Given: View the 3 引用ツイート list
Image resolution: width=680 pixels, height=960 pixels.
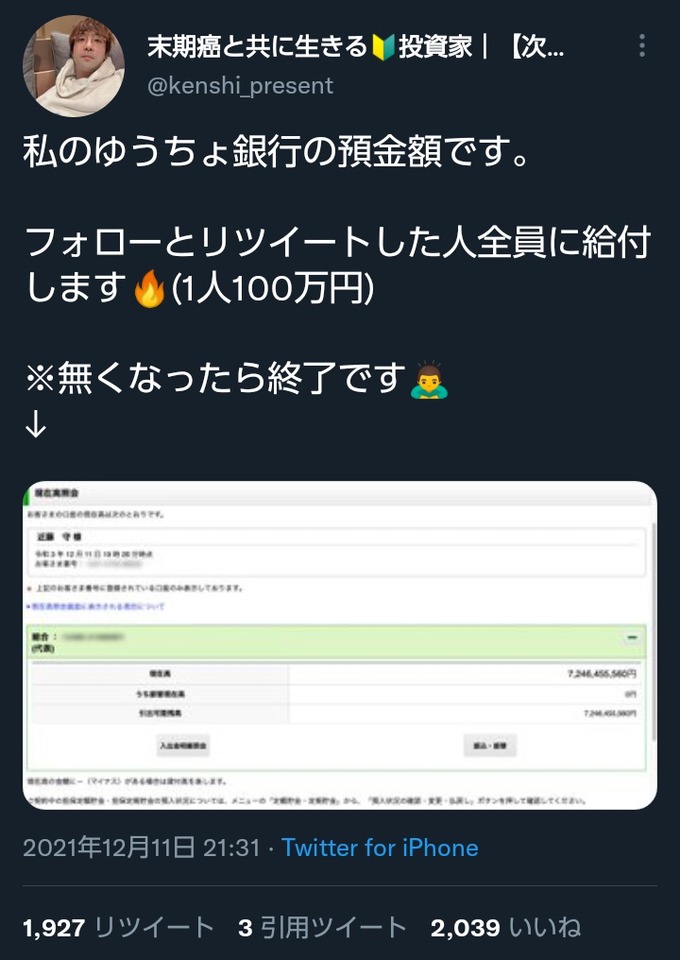Looking at the screenshot, I should point(323,928).
